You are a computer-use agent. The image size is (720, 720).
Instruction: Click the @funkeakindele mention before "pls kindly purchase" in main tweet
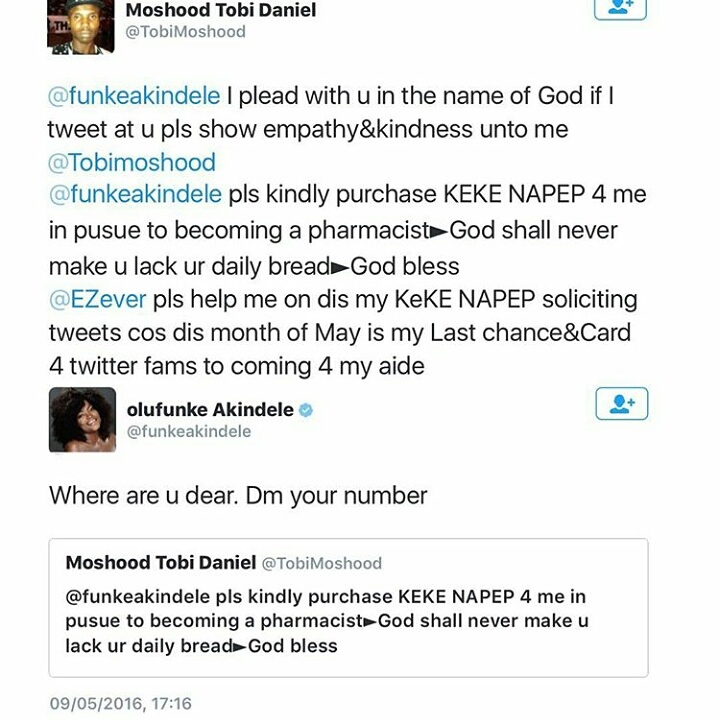pos(134,194)
